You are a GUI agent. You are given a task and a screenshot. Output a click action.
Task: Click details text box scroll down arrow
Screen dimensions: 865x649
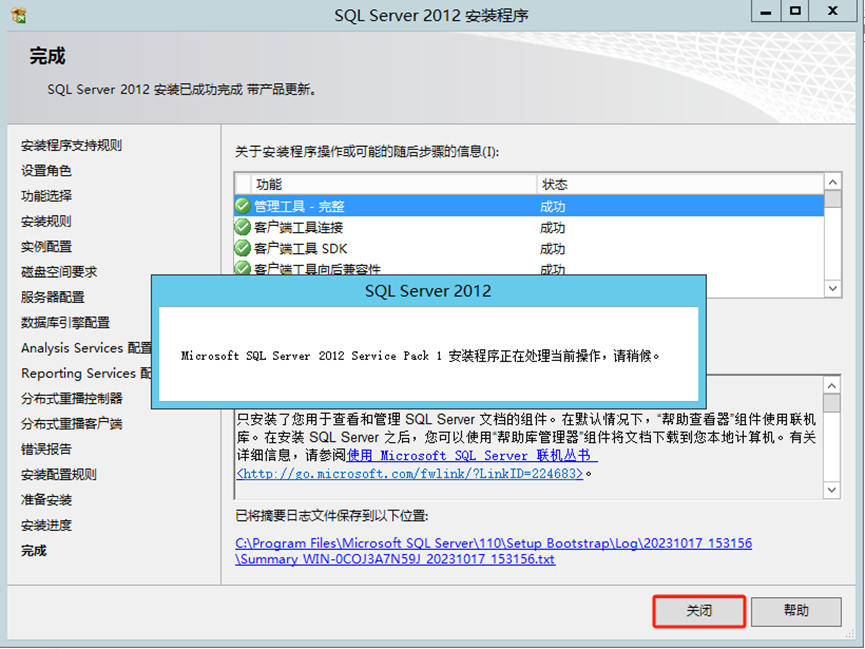832,490
